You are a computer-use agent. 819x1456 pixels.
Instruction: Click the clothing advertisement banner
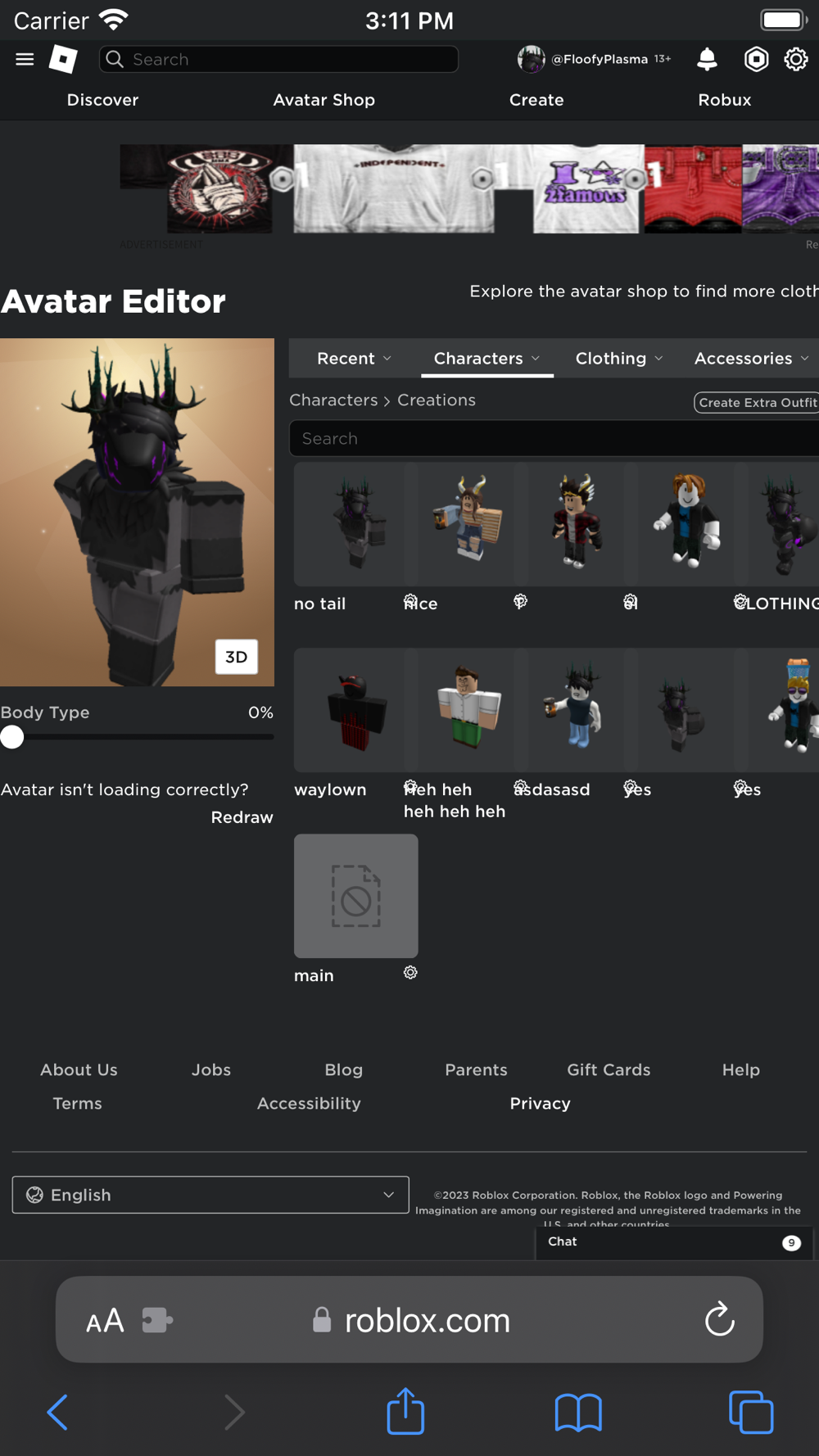coord(469,189)
